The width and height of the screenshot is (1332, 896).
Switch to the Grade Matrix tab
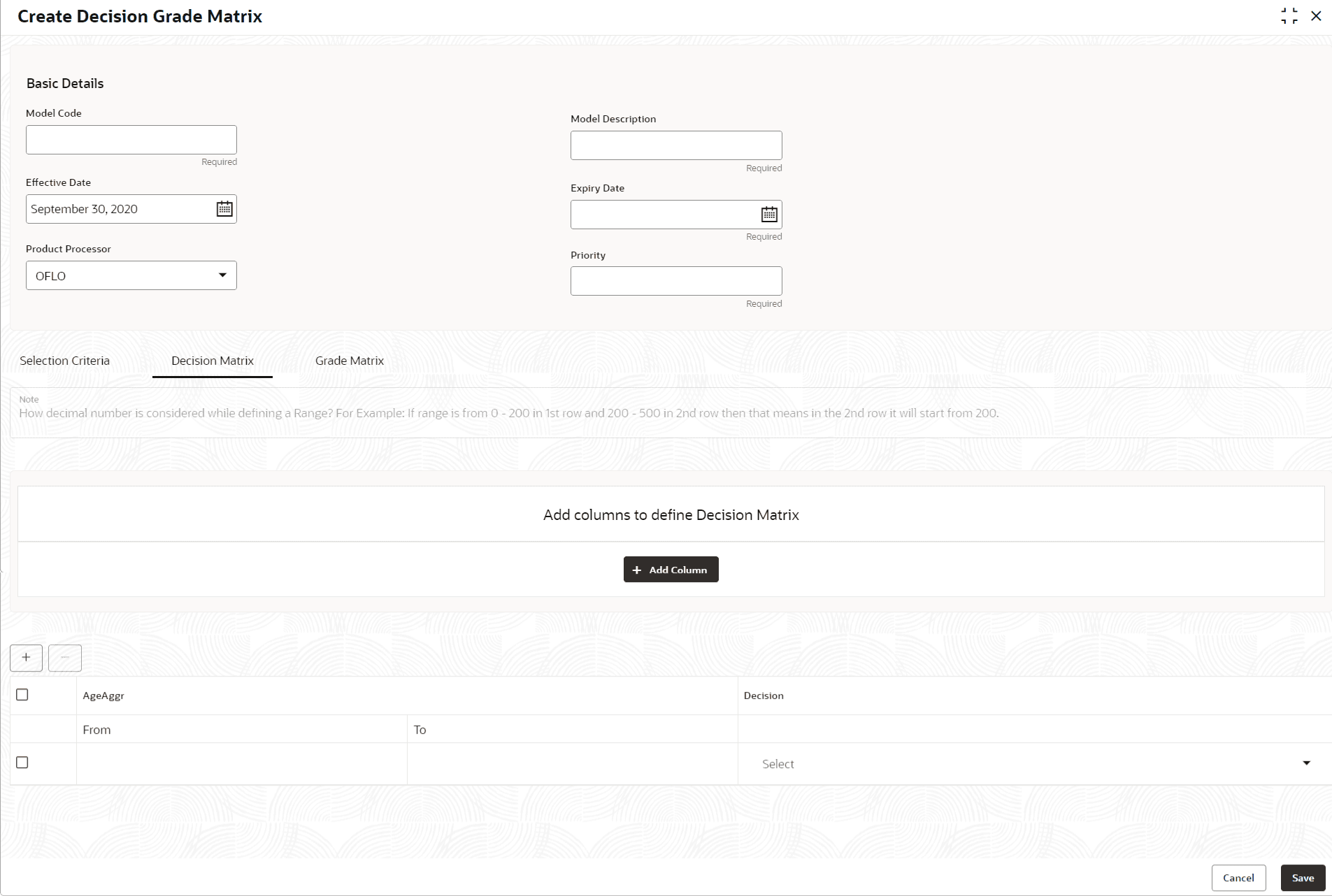pos(350,361)
